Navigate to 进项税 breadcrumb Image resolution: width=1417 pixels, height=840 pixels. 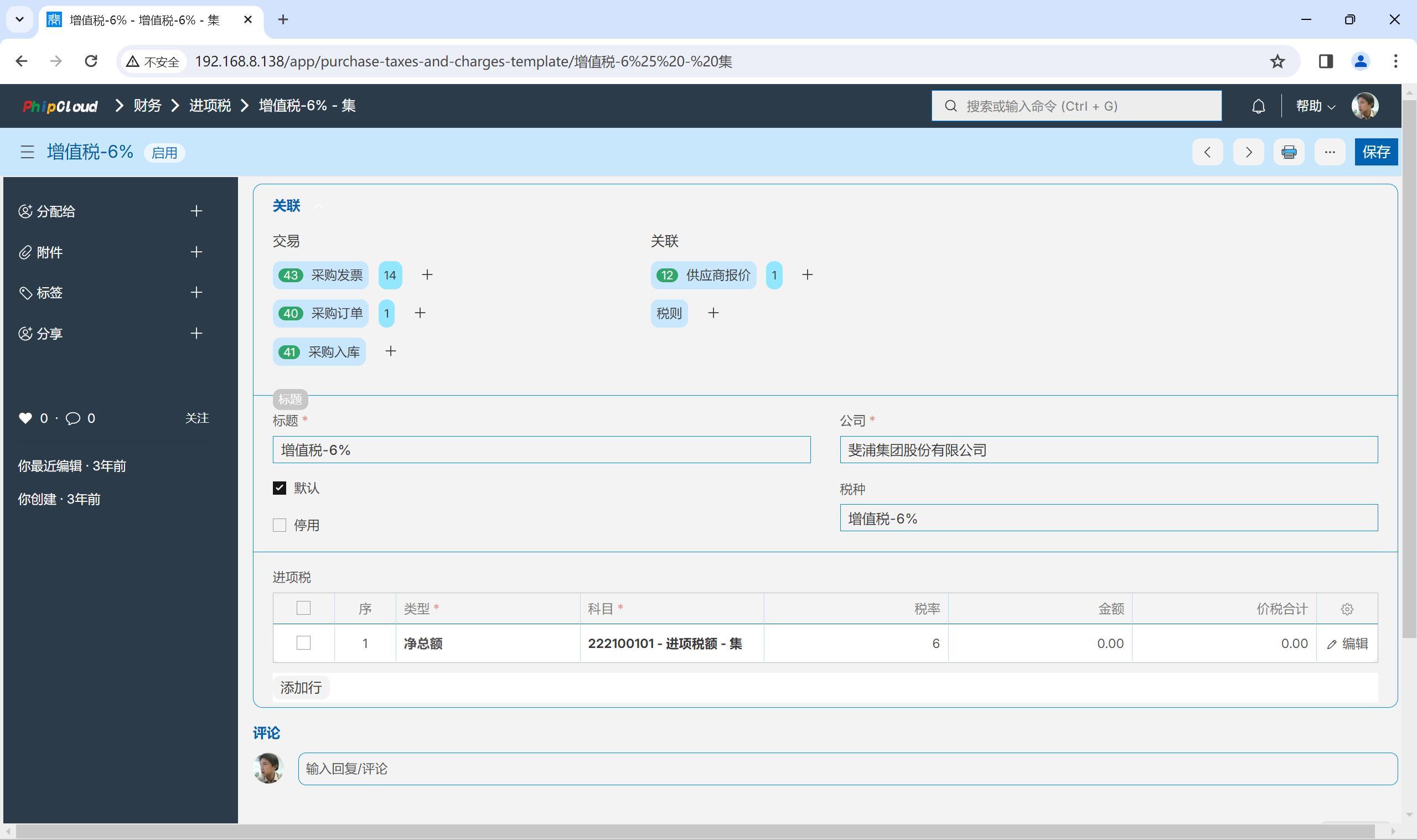209,106
